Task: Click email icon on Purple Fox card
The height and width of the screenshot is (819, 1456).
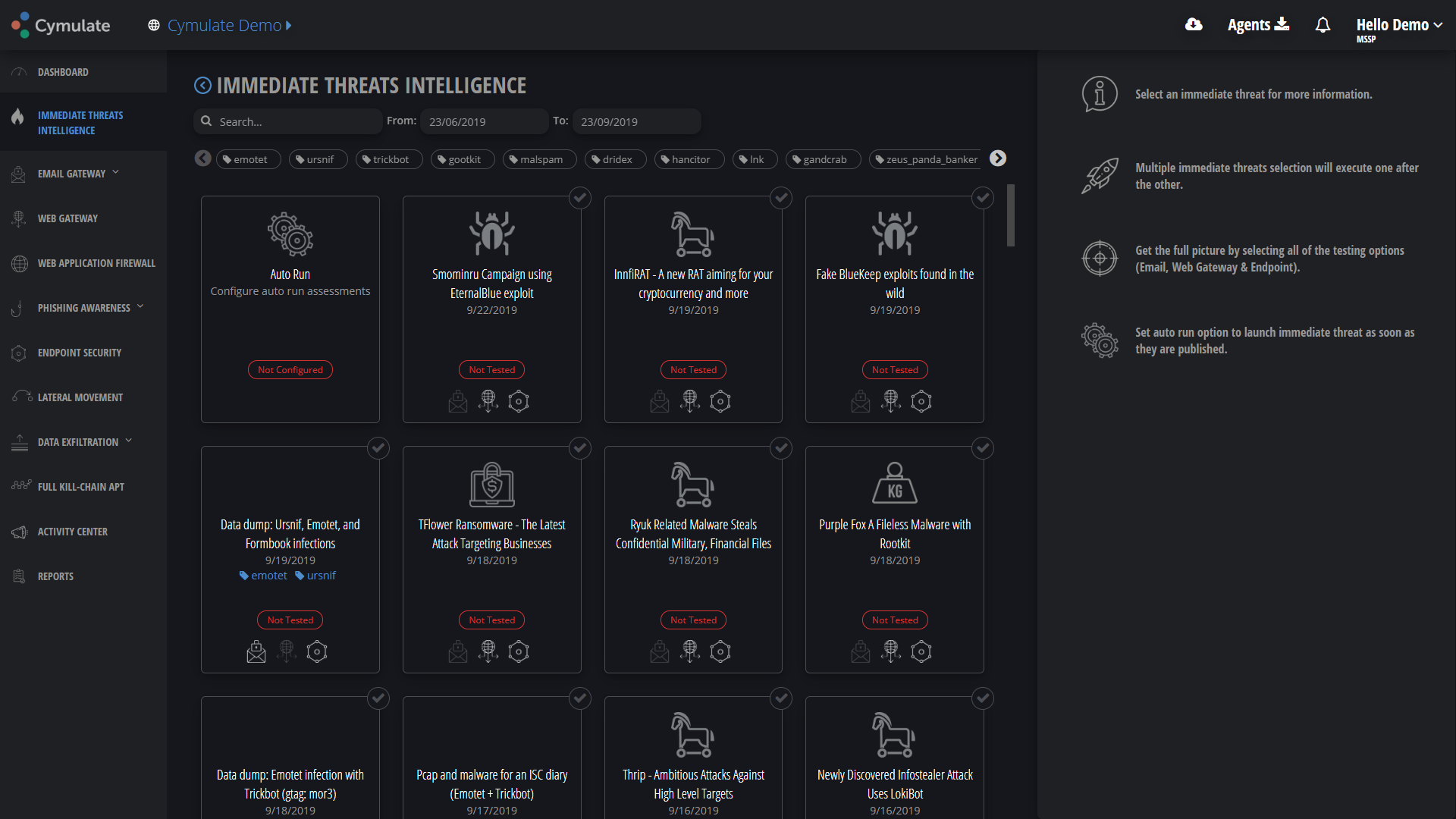Action: click(861, 651)
